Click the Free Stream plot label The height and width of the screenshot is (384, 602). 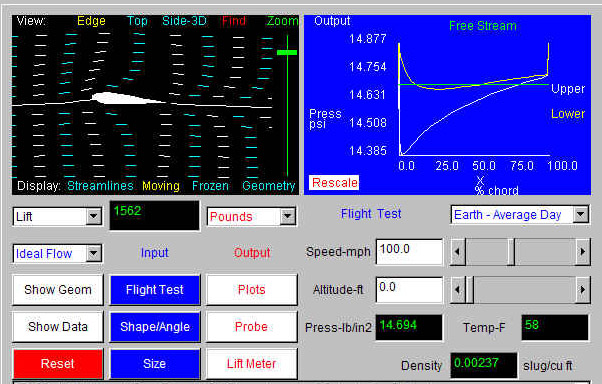click(x=483, y=26)
